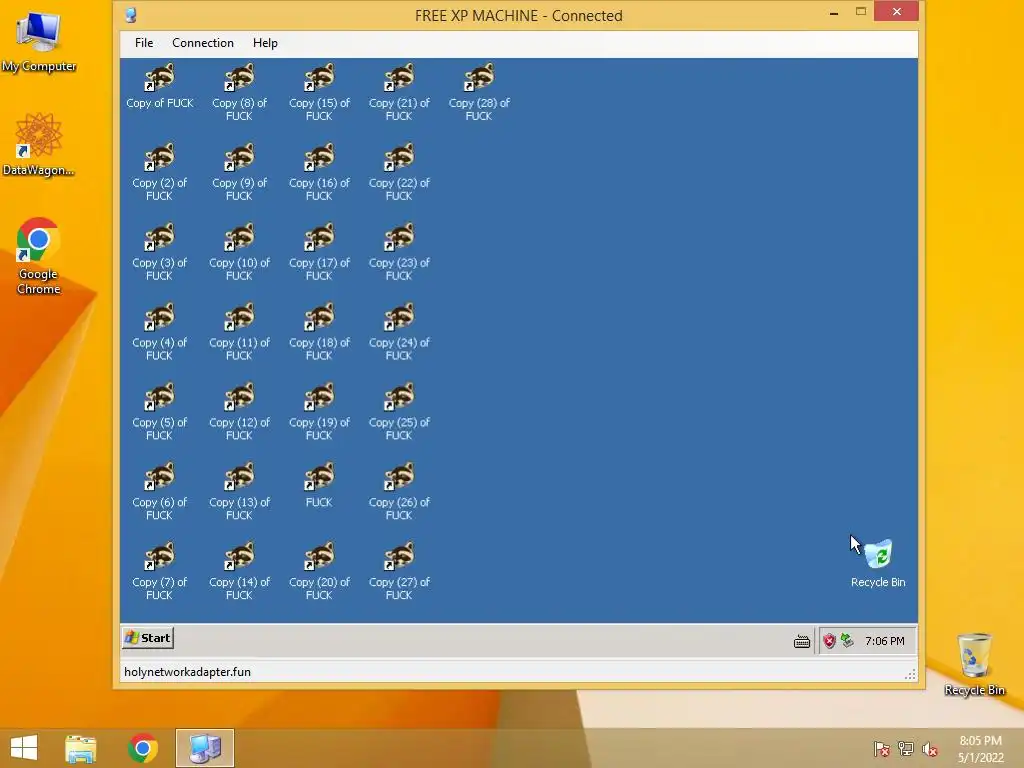This screenshot has width=1024, height=768.
Task: Select the 'Copy (13) of FUCK' shortcut
Action: click(240, 492)
